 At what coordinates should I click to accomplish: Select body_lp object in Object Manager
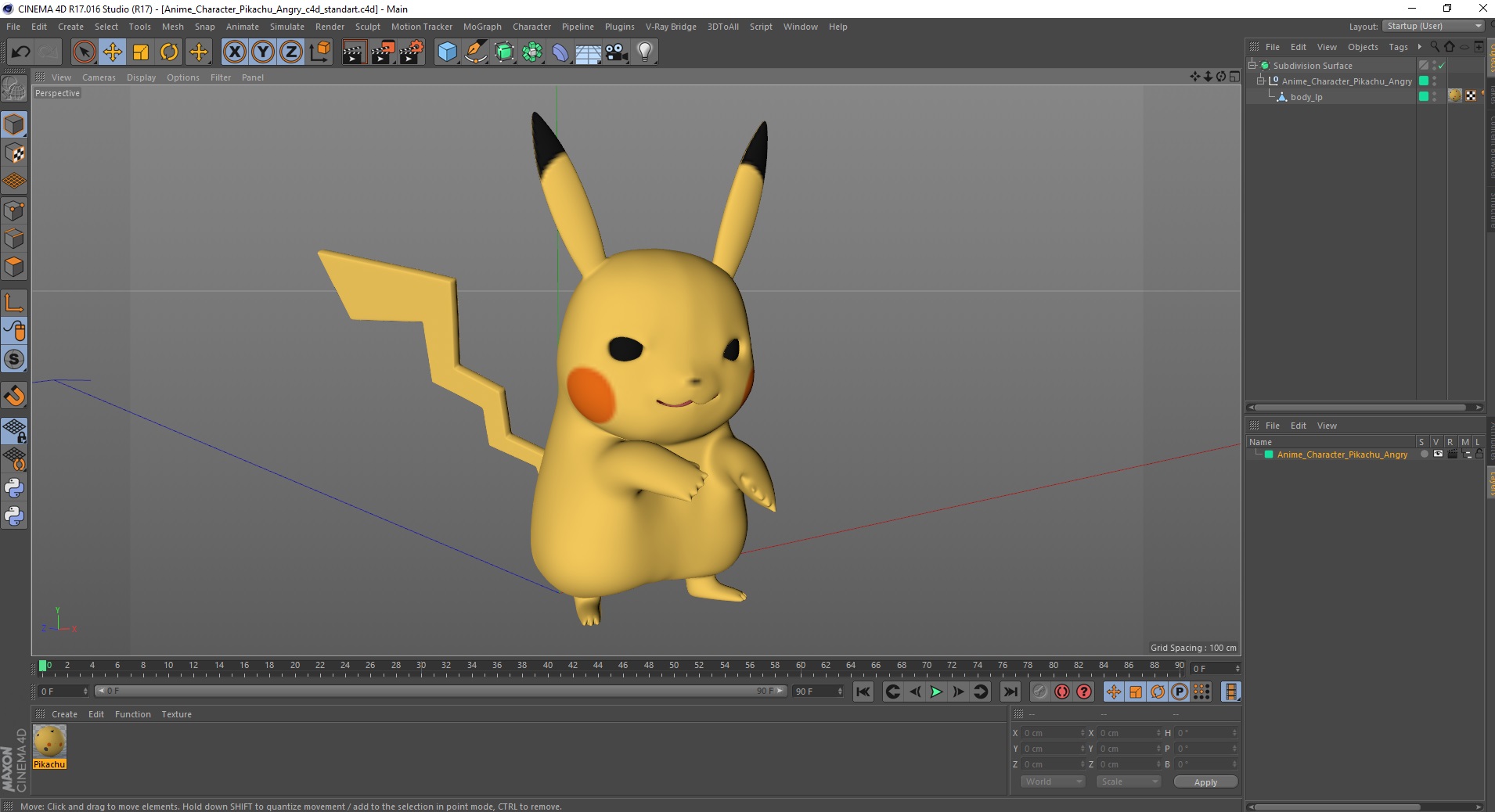pos(1306,97)
